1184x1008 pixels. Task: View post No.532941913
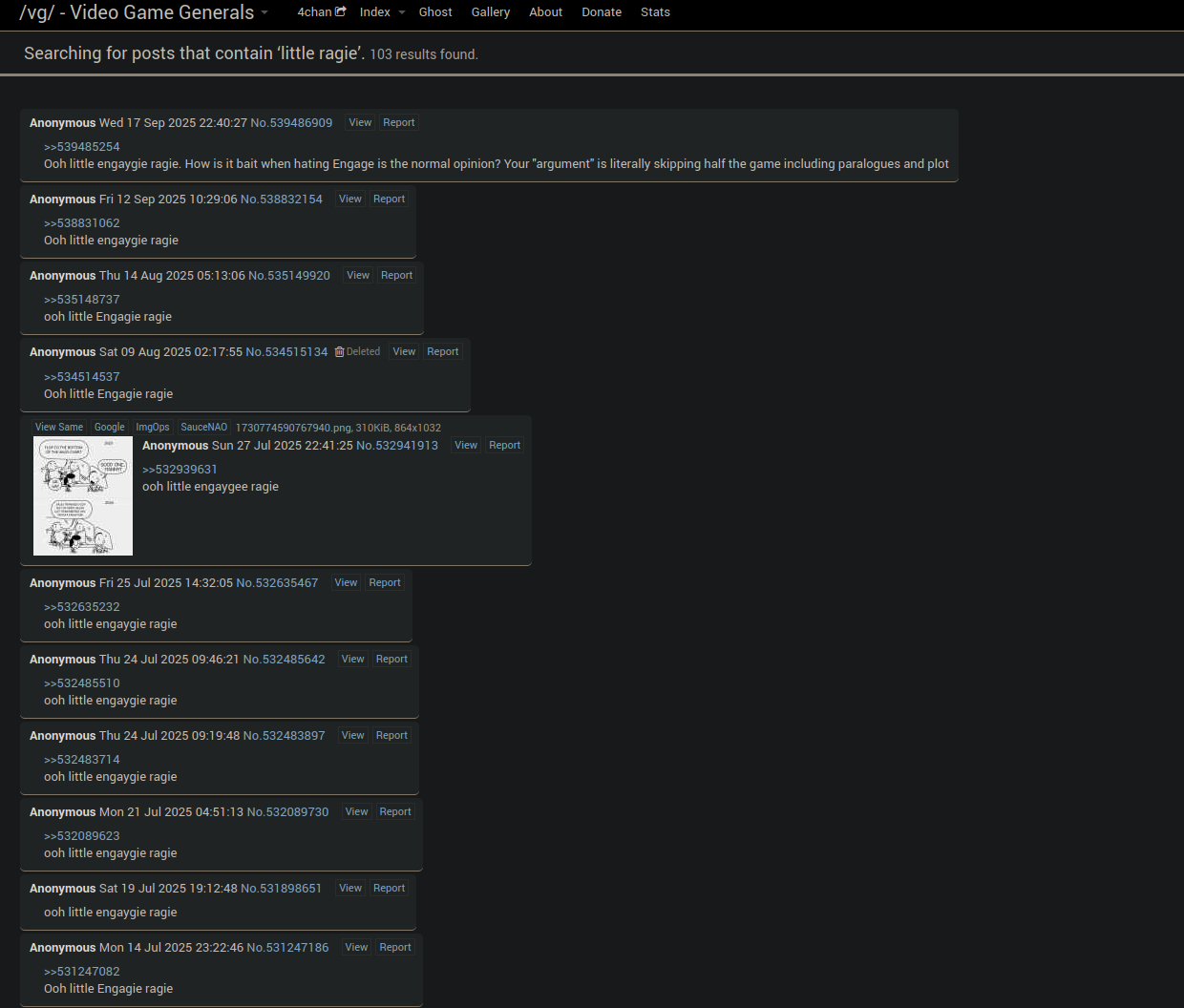pos(466,445)
